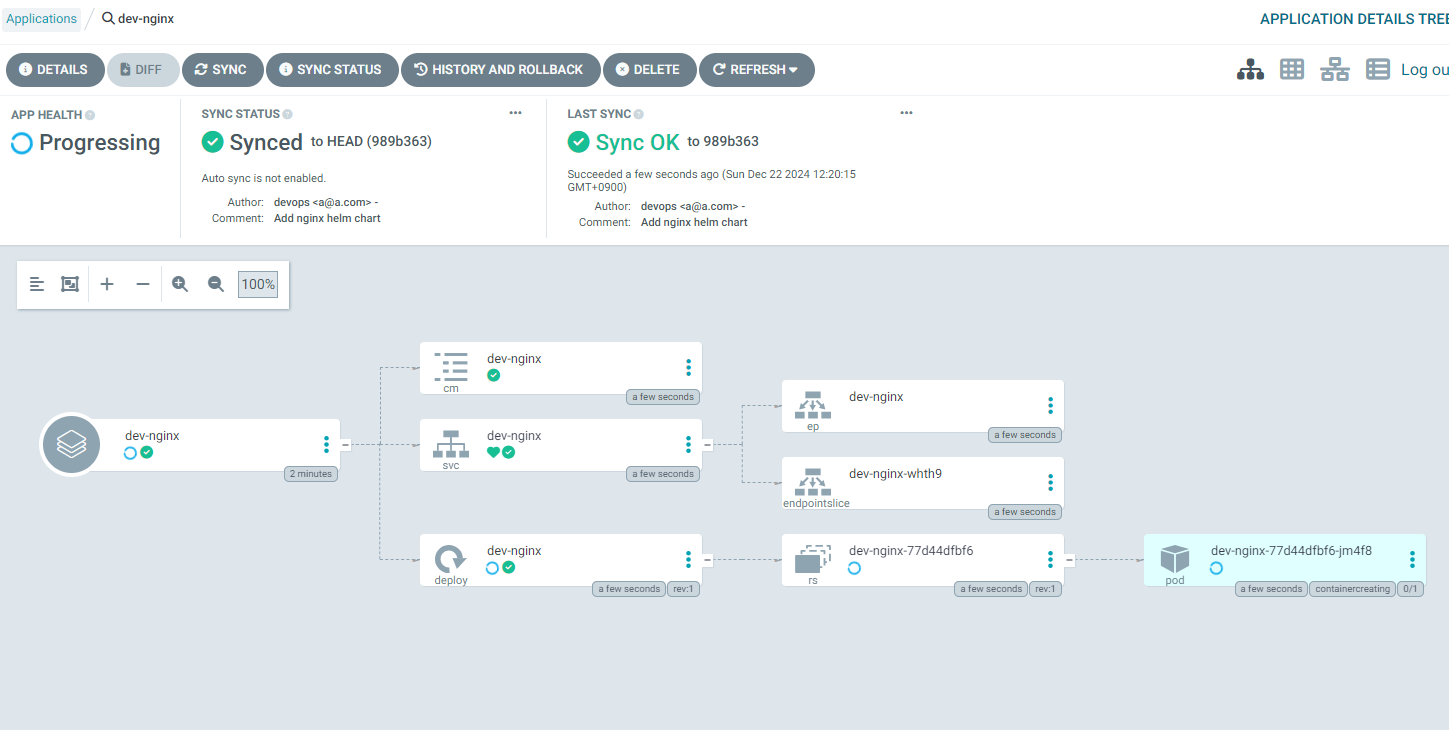Viewport: 1449px width, 730px height.
Task: Switch to network view icon
Action: 1335,69
